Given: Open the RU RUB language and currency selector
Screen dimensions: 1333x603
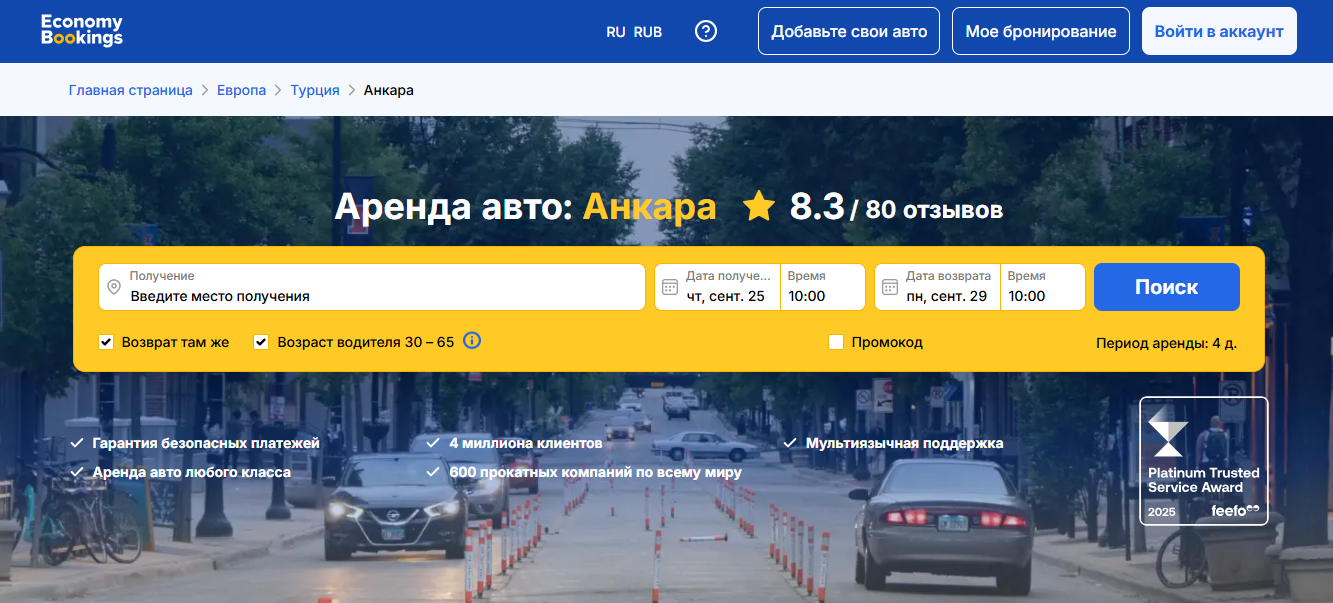Looking at the screenshot, I should 634,31.
